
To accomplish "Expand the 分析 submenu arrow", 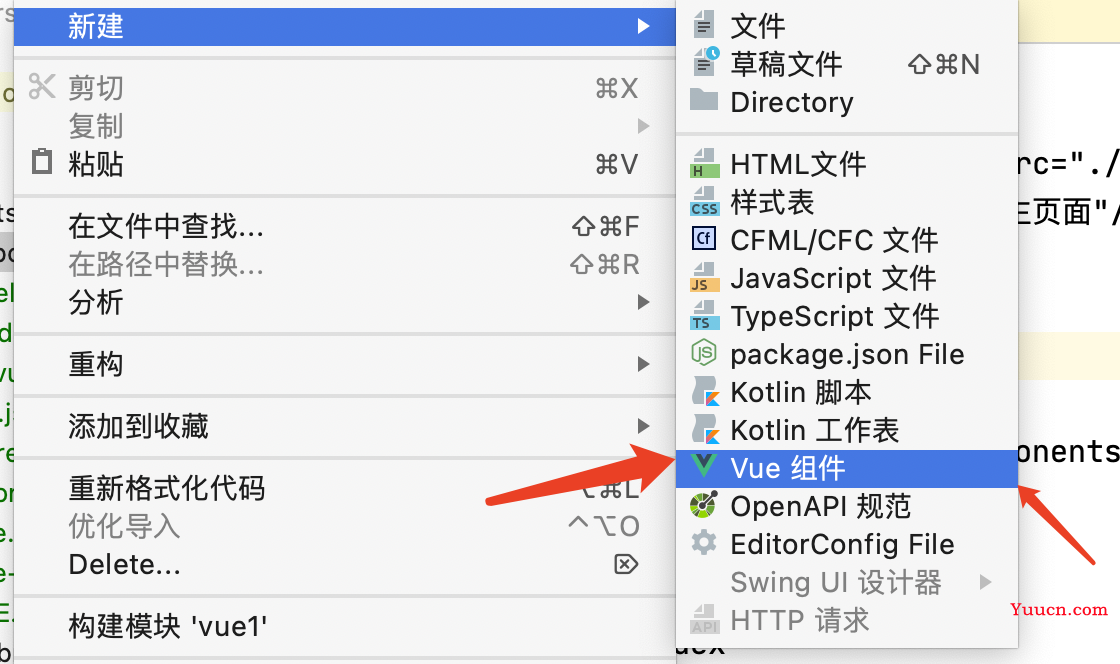I will 643,302.
